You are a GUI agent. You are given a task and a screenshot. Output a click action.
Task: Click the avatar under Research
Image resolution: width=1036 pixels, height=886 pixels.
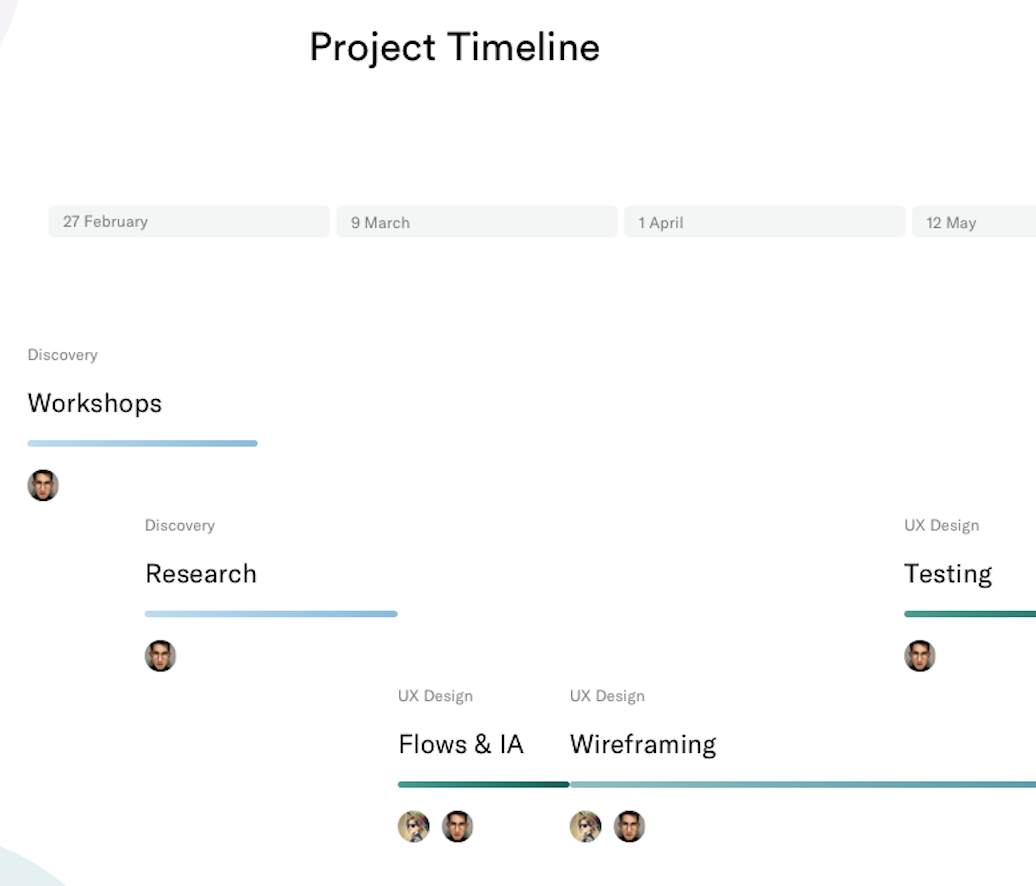click(160, 656)
